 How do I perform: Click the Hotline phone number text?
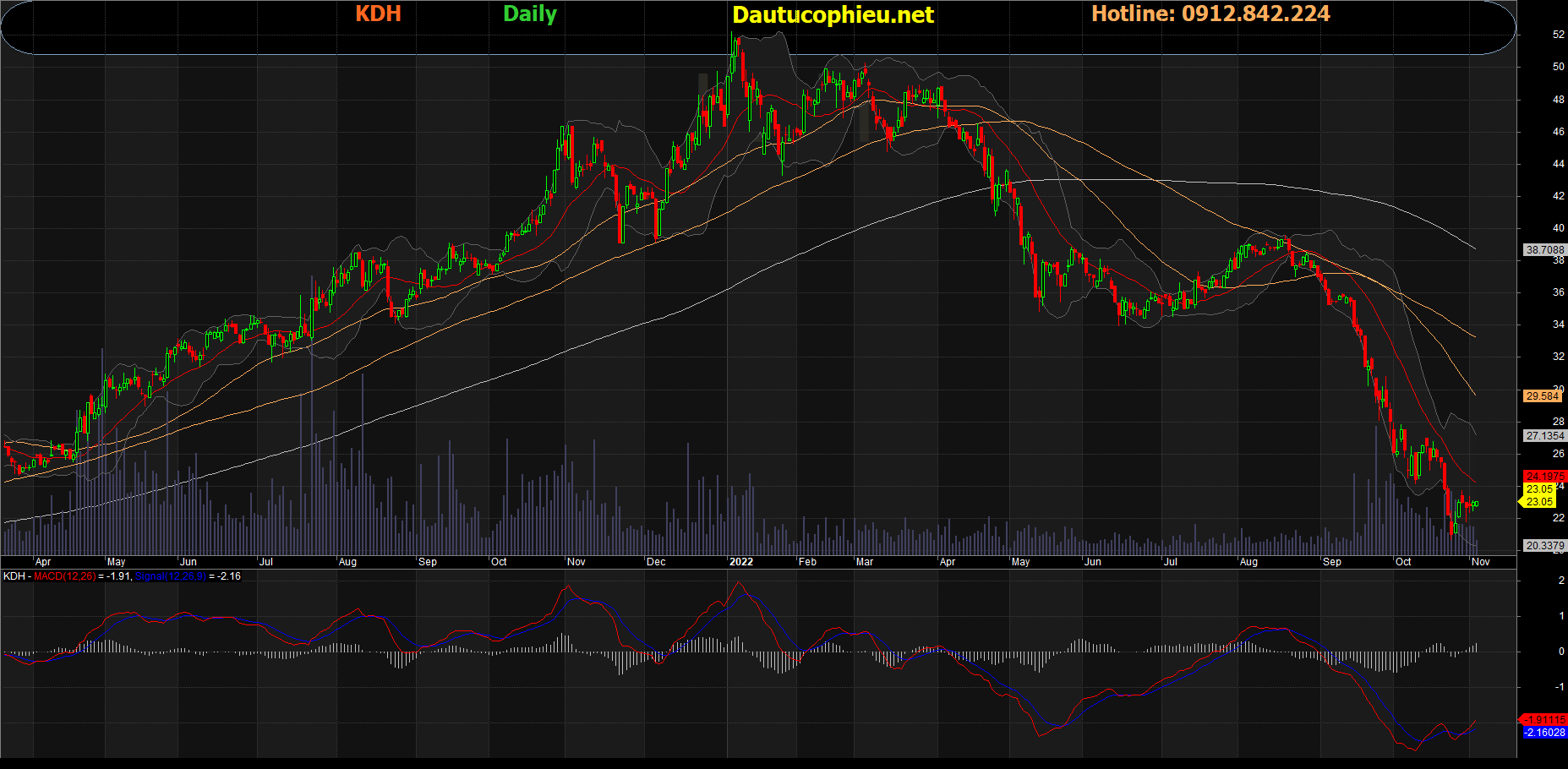tap(1210, 14)
